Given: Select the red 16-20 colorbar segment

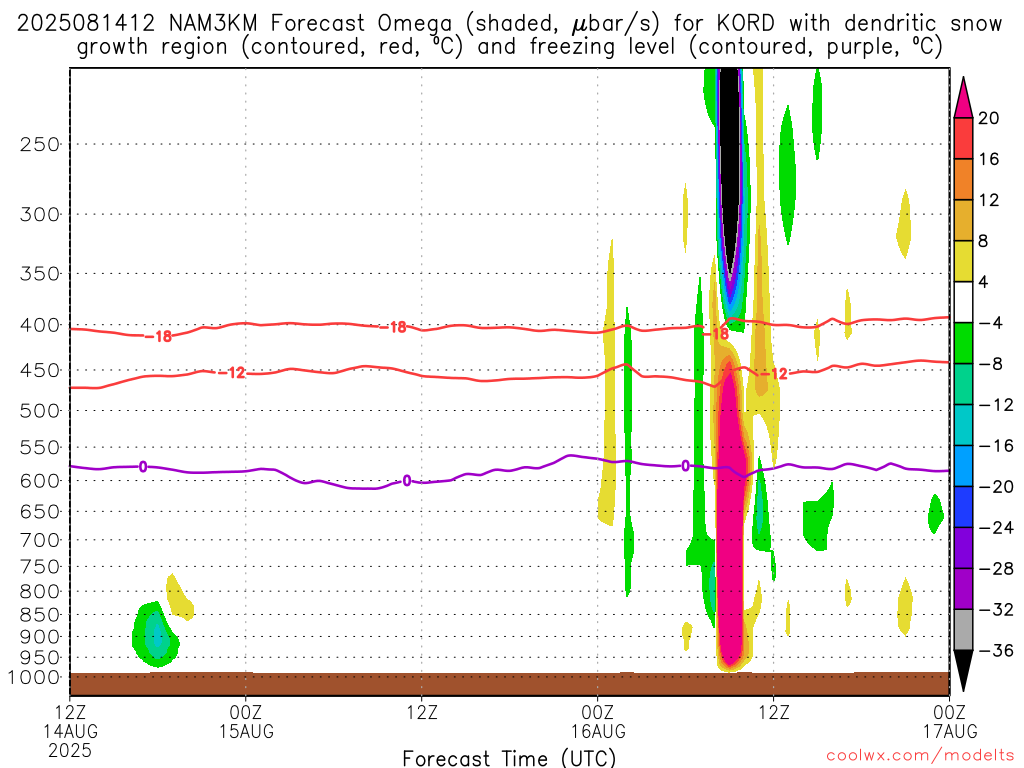Looking at the screenshot, I should coord(963,138).
